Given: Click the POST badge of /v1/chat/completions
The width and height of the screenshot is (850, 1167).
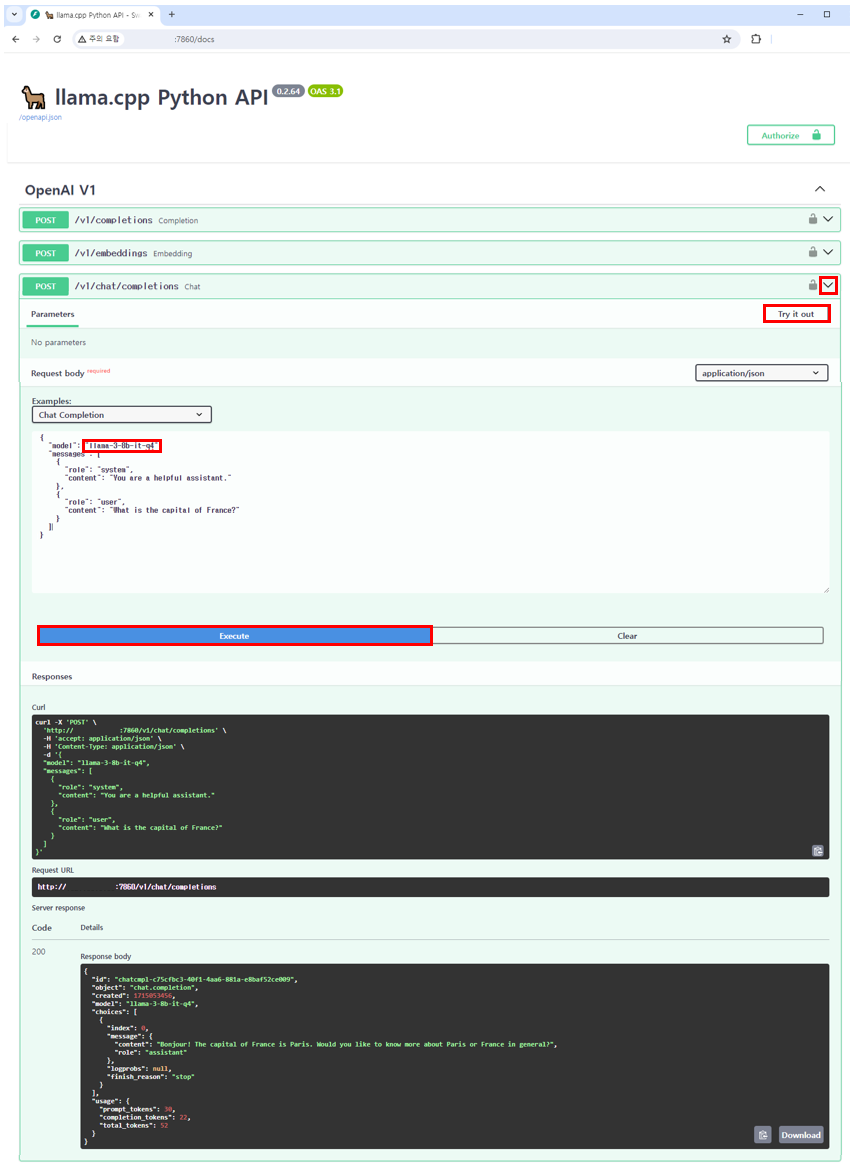Looking at the screenshot, I should 45,286.
